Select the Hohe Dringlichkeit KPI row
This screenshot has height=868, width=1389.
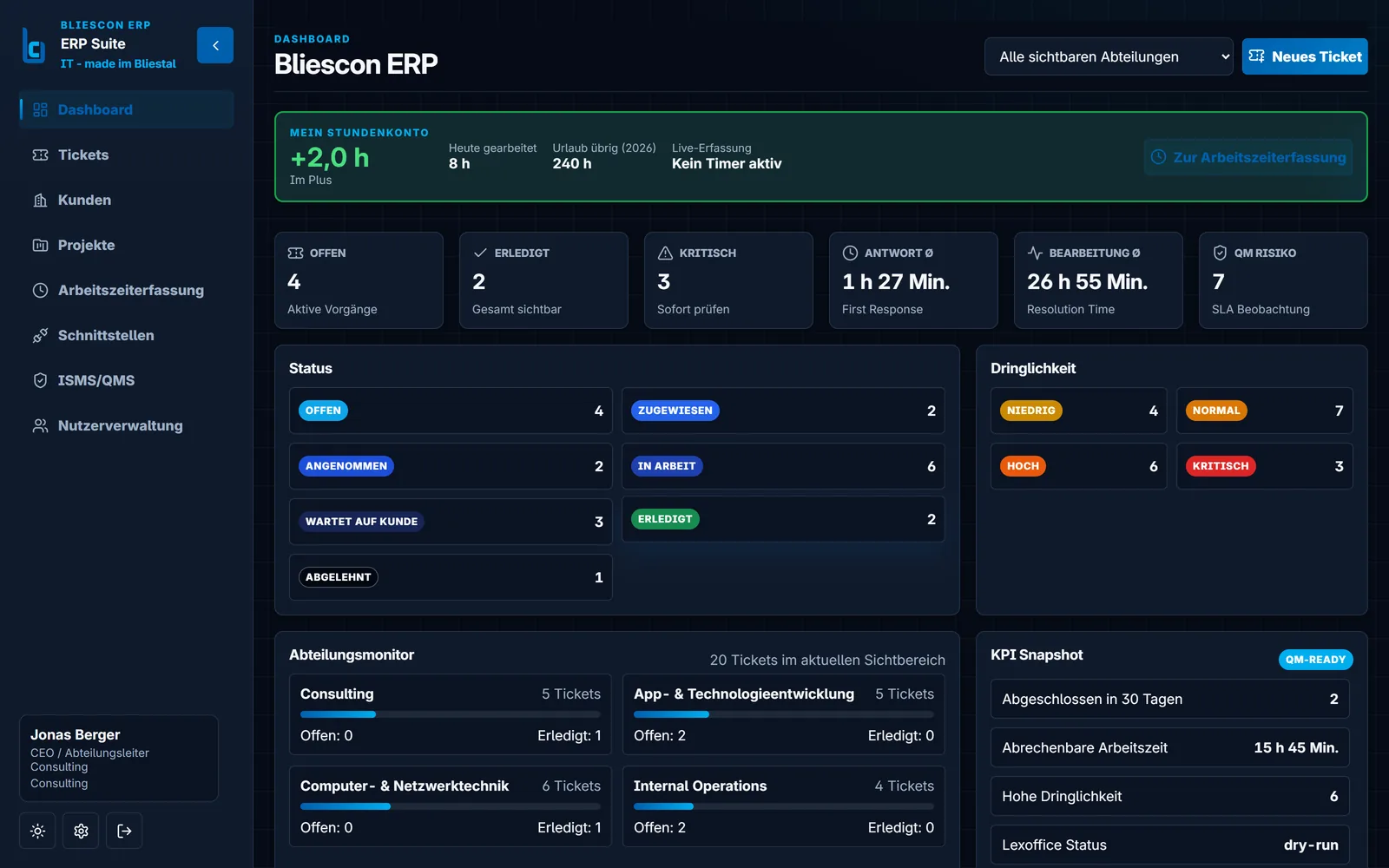coord(1170,796)
